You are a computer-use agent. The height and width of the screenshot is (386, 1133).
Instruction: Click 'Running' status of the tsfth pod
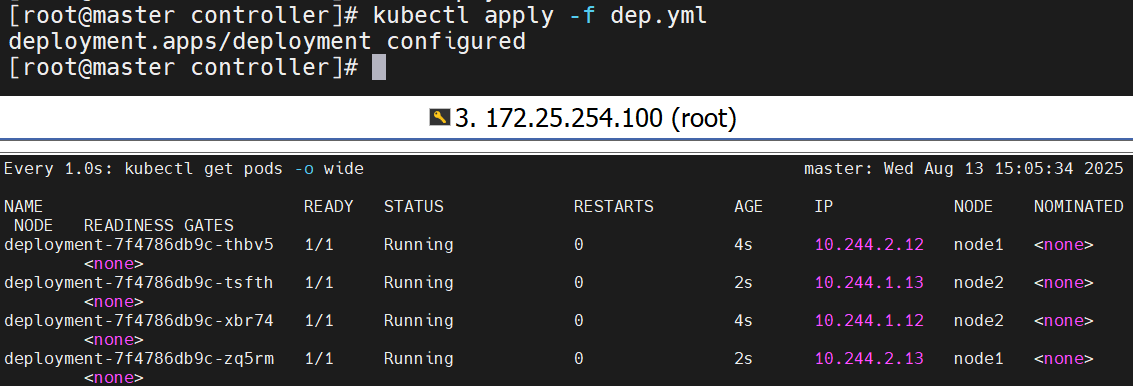pos(418,283)
